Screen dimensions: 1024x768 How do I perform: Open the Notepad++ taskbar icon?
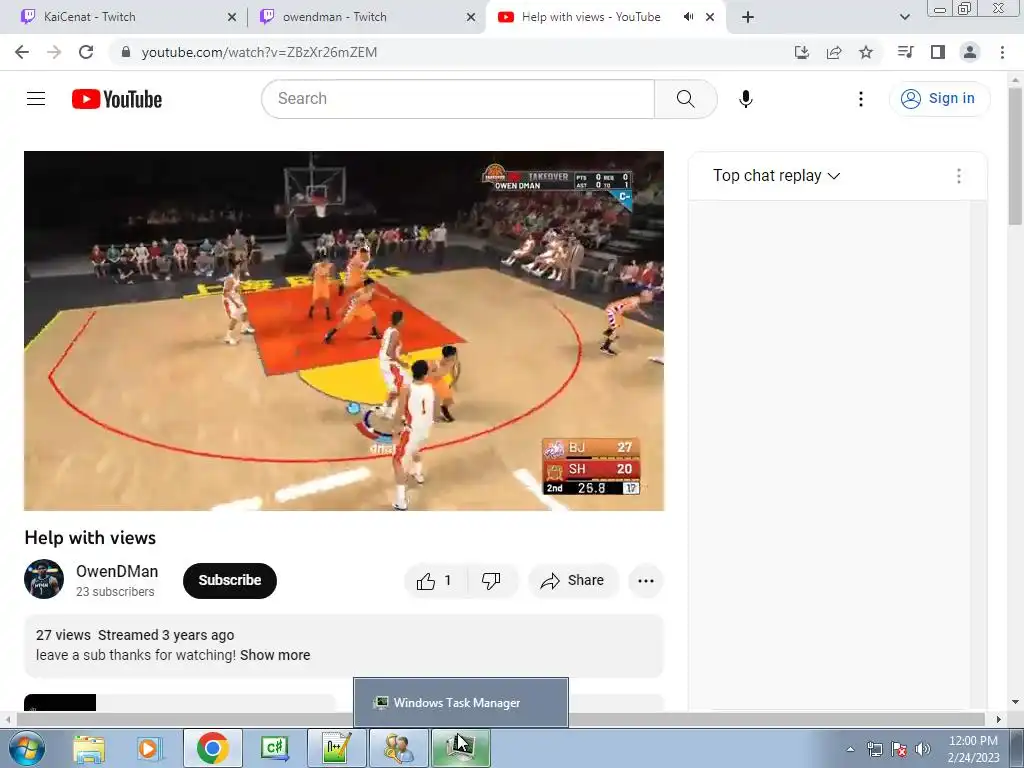click(336, 748)
